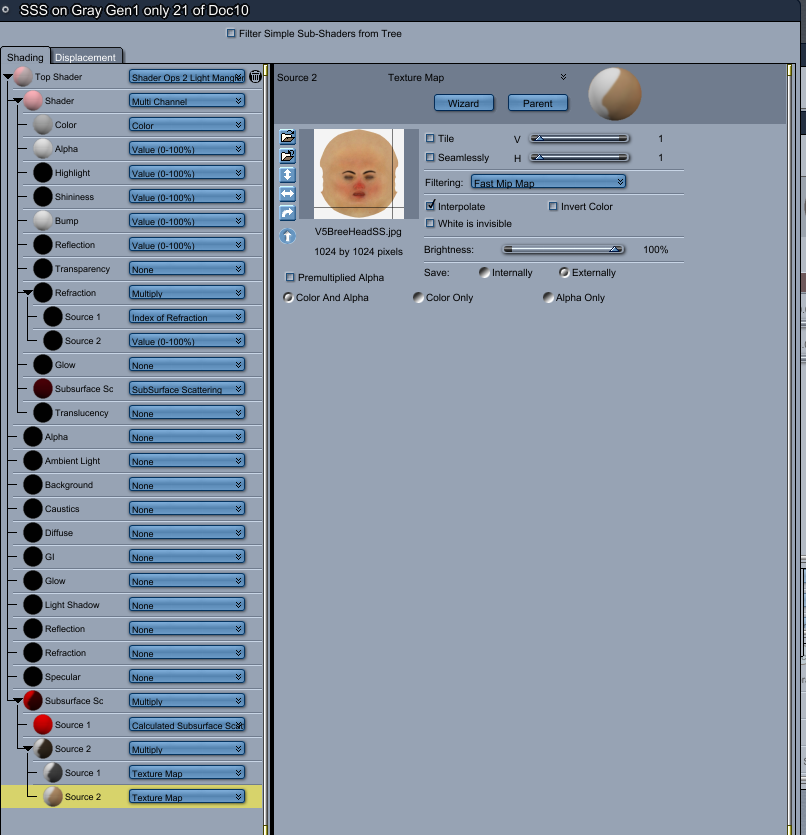Open the Calculated Subsurface Scattering dropdown
806x835 pixels.
point(187,725)
